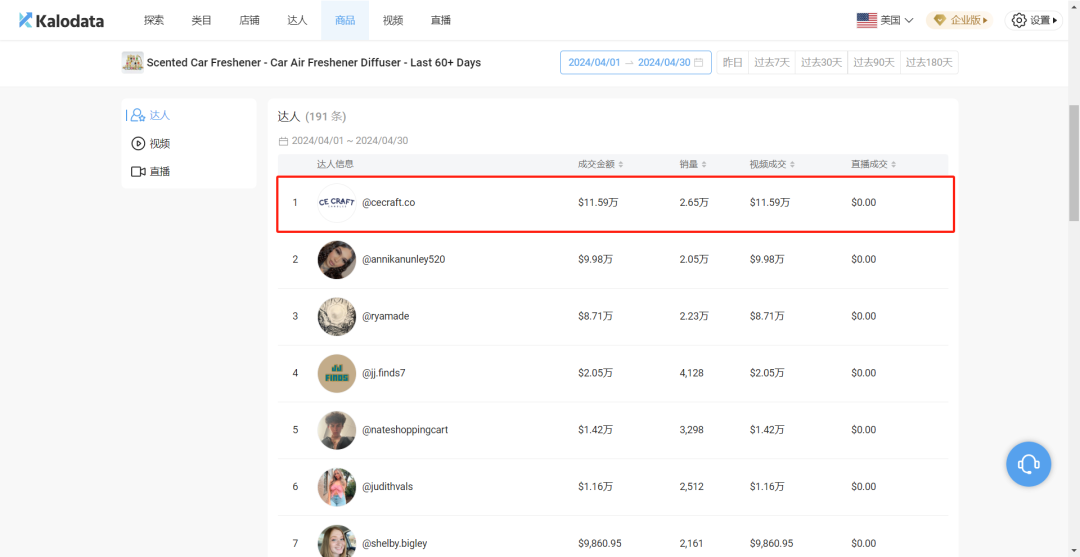This screenshot has width=1080, height=557.
Task: Click the $9.98万 amount for @annikanunley520
Action: [595, 260]
